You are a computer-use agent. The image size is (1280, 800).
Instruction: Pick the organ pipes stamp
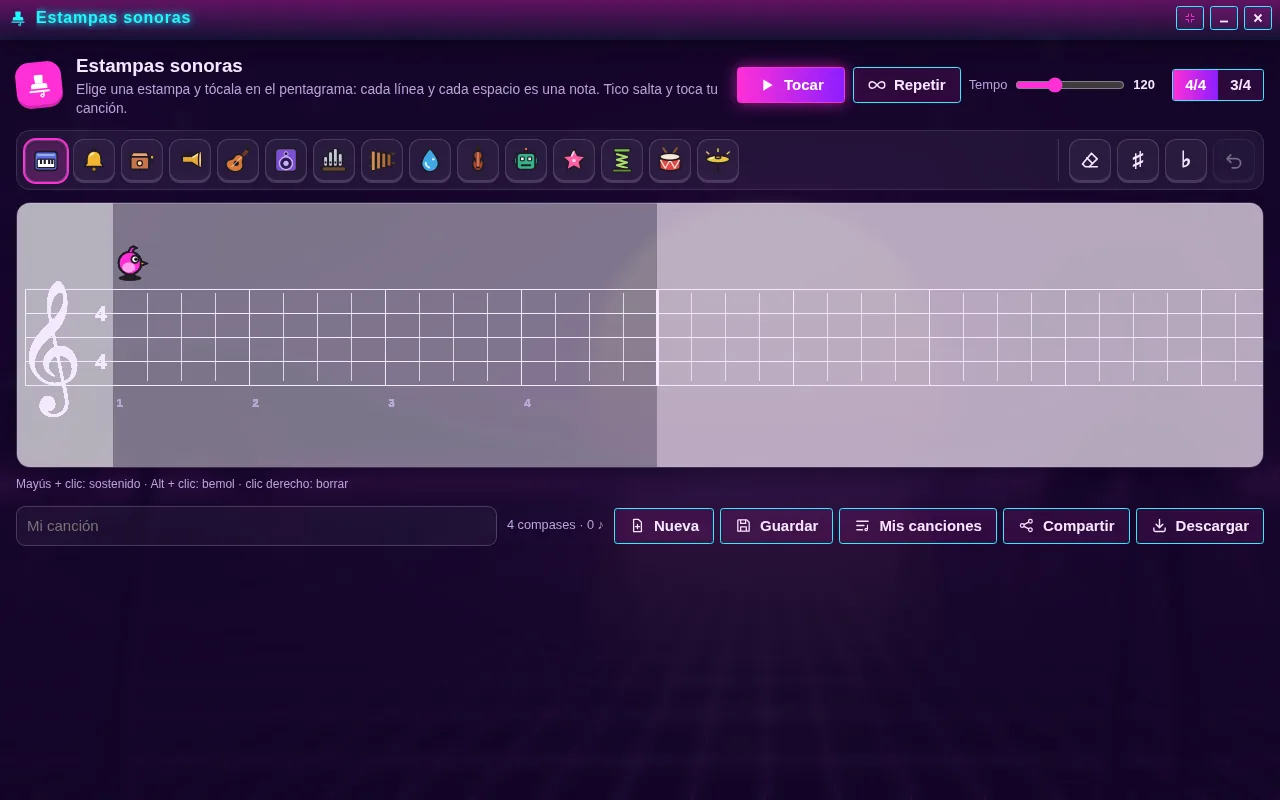click(x=334, y=161)
